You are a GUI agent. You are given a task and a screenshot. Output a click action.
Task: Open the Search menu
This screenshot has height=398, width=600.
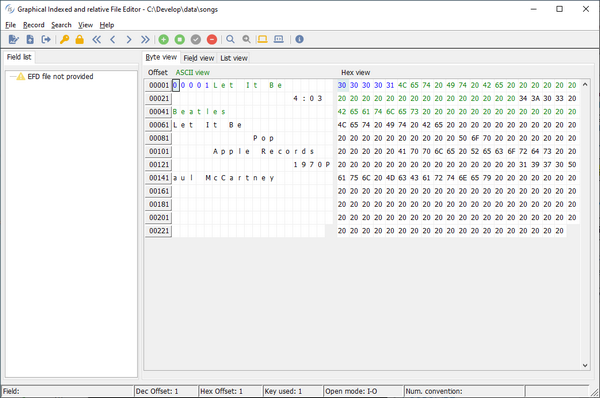tap(61, 25)
